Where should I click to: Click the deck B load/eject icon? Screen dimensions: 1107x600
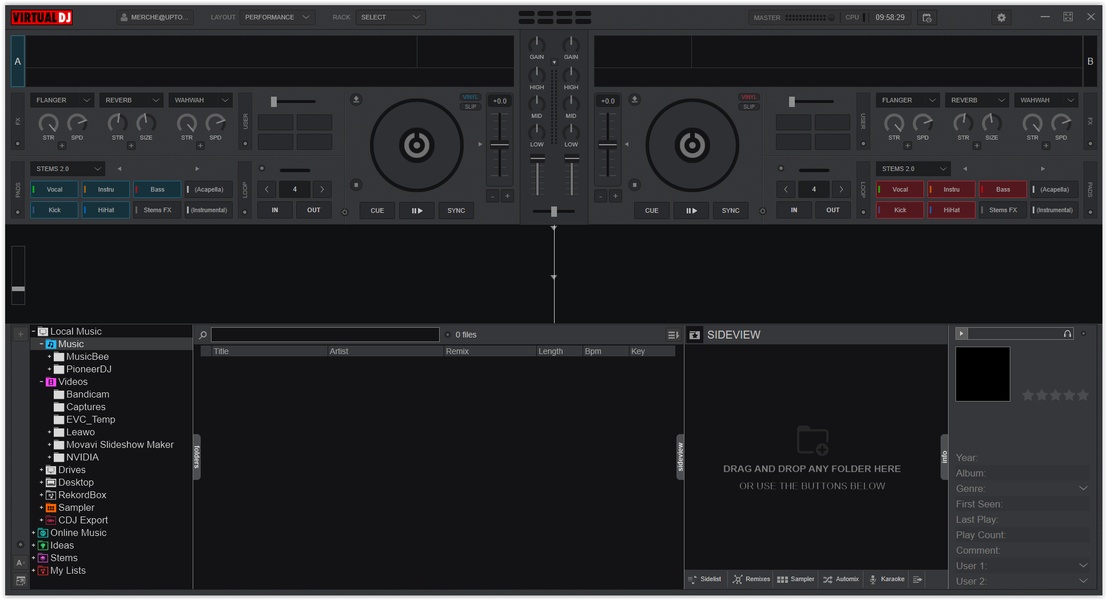pyautogui.click(x=634, y=100)
